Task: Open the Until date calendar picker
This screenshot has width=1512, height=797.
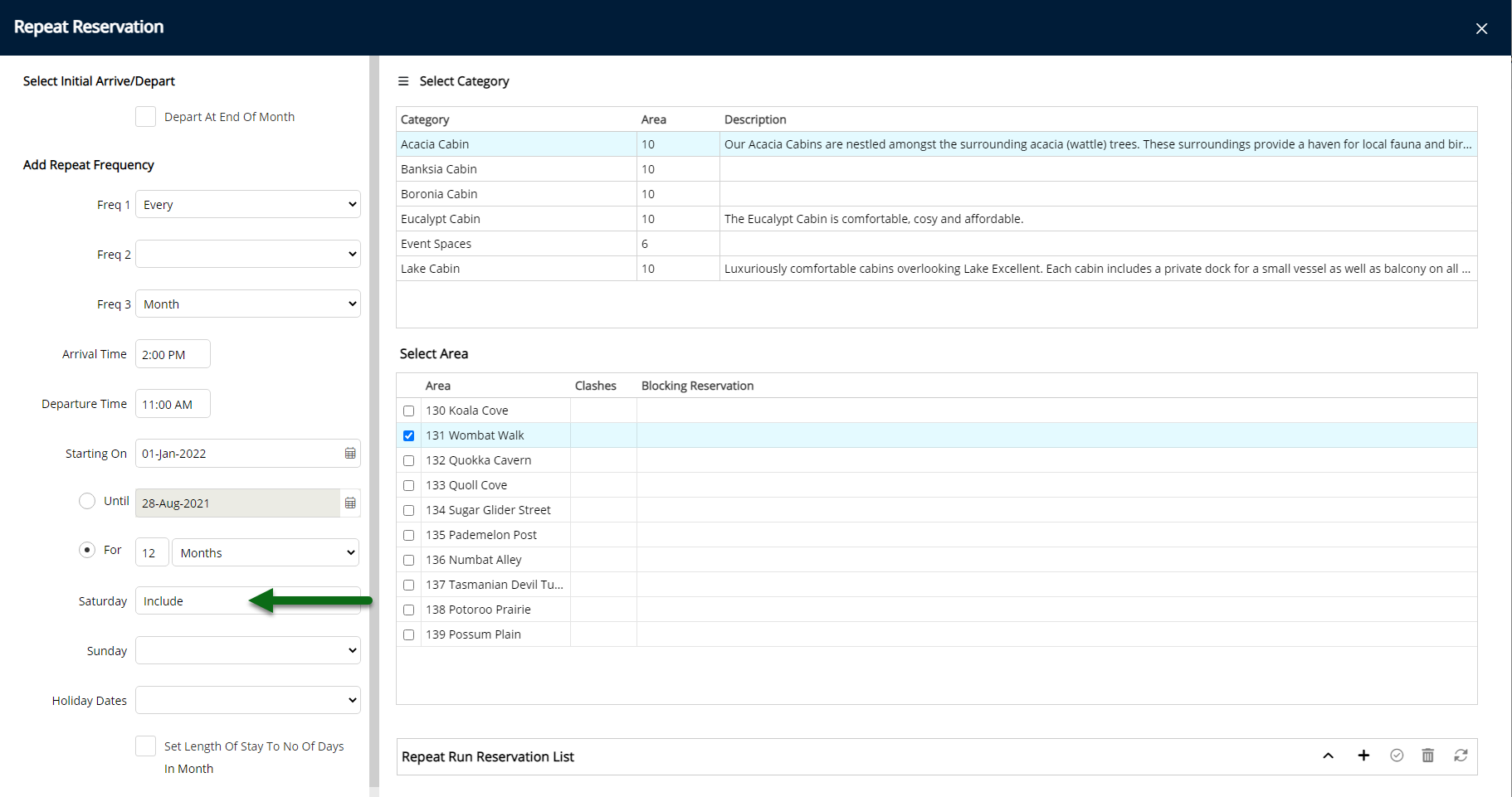Action: point(350,503)
